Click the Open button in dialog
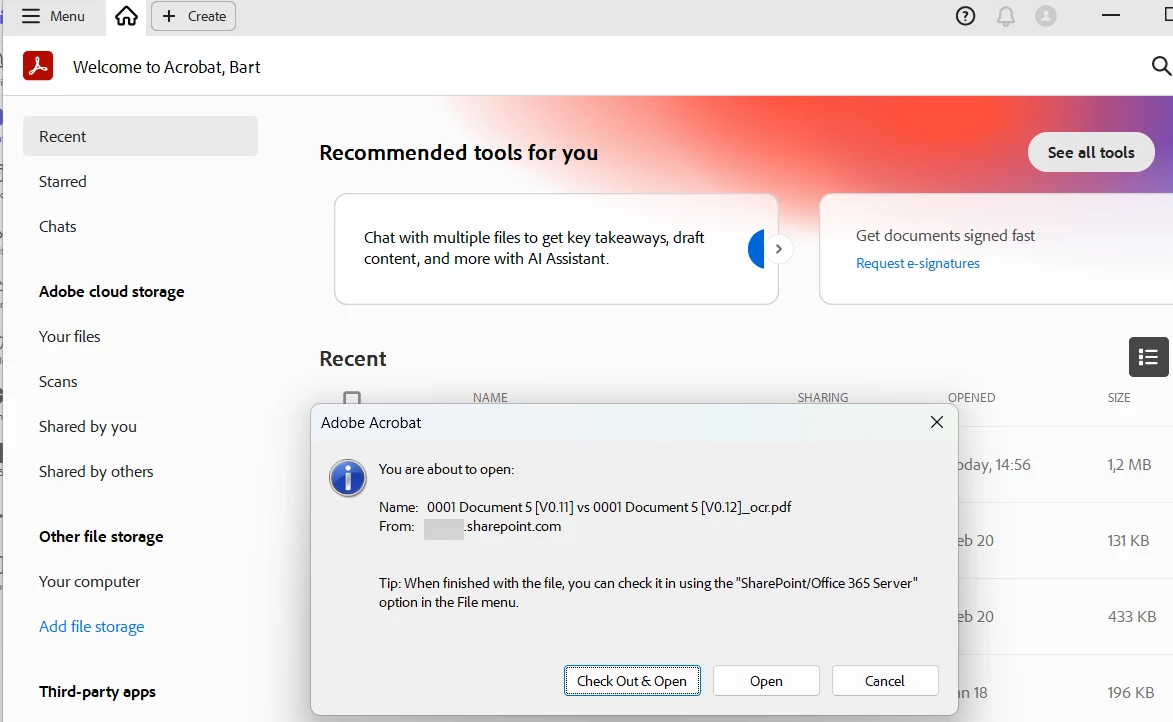Image resolution: width=1173 pixels, height=722 pixels. click(x=766, y=681)
